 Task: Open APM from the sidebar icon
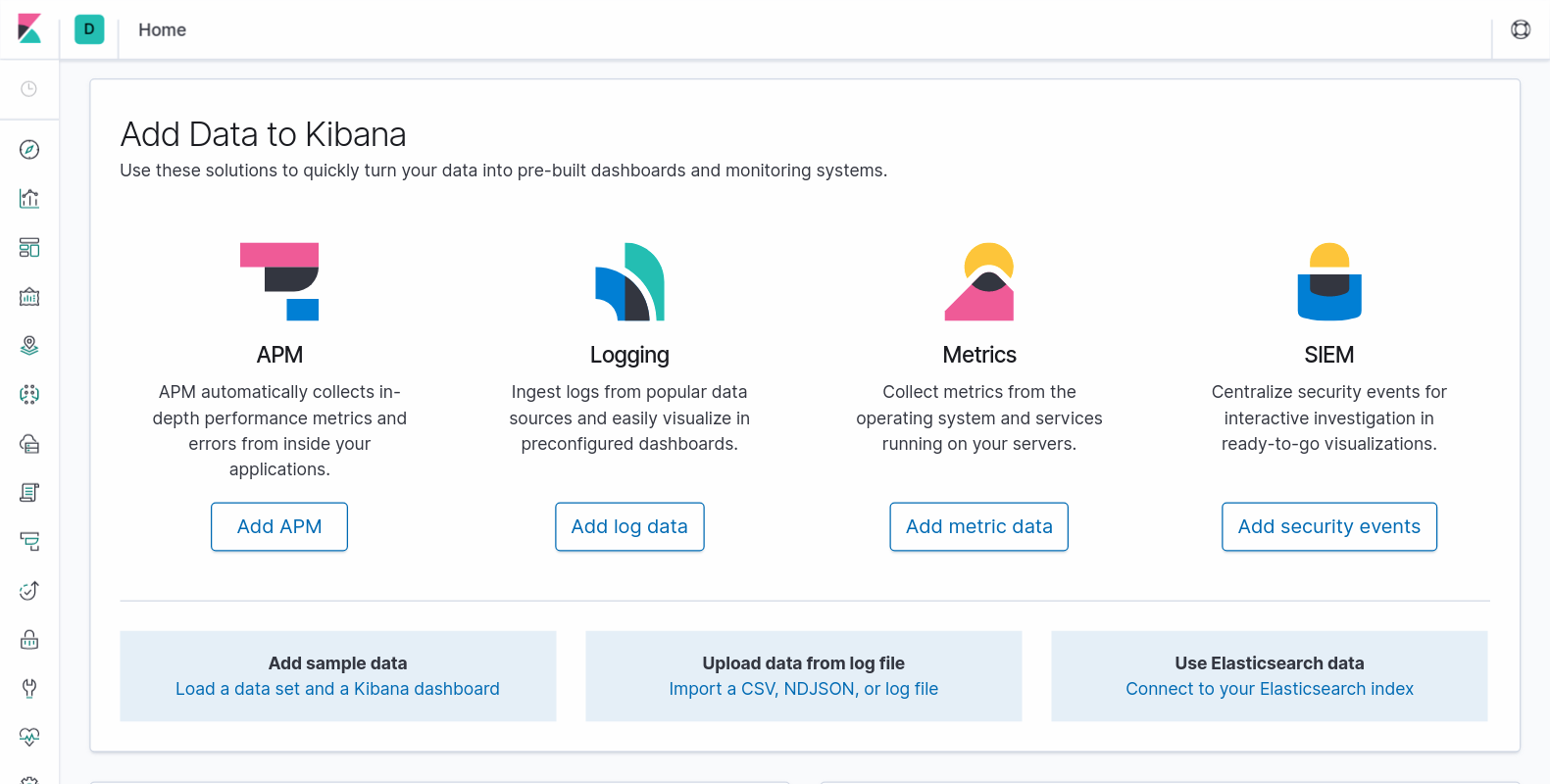point(29,542)
